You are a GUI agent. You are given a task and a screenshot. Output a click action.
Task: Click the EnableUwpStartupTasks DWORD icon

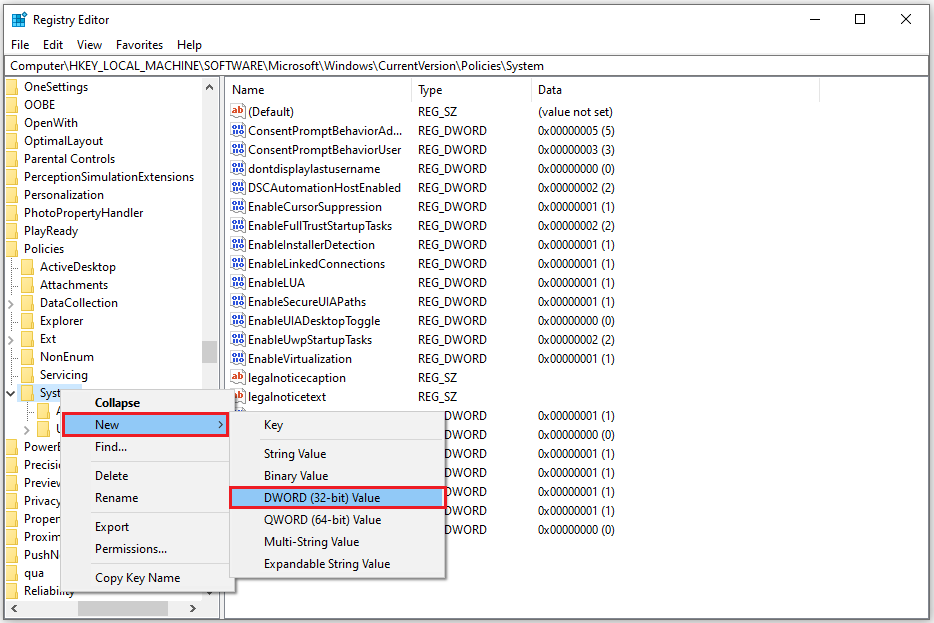238,340
